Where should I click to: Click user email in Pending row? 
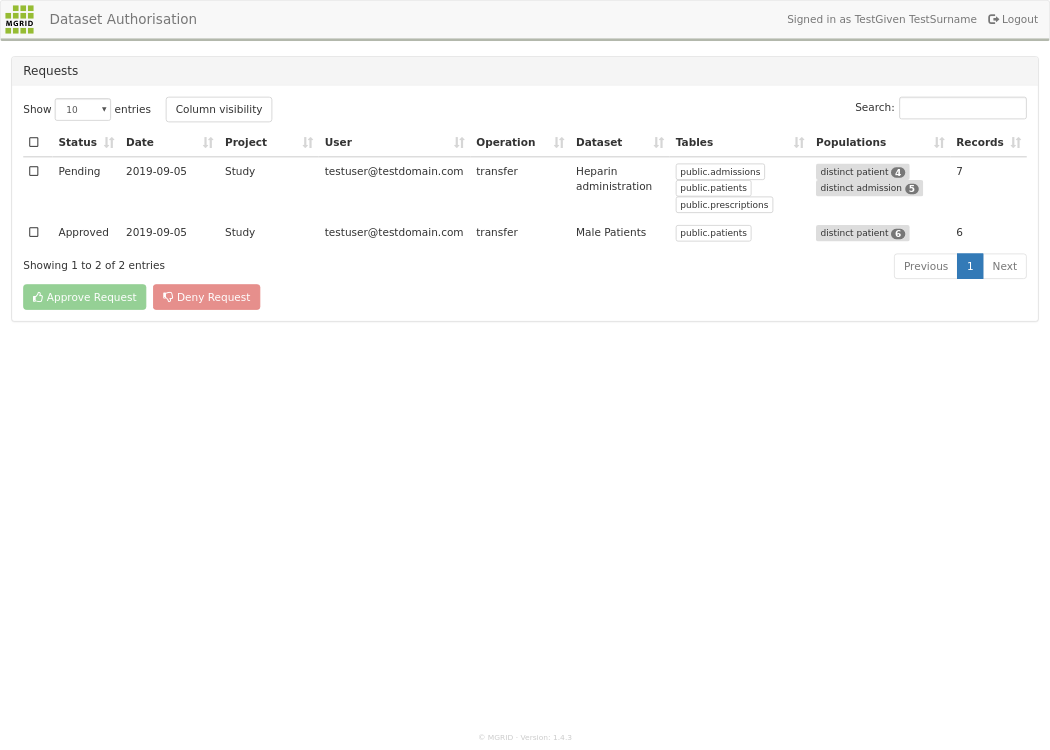[394, 171]
